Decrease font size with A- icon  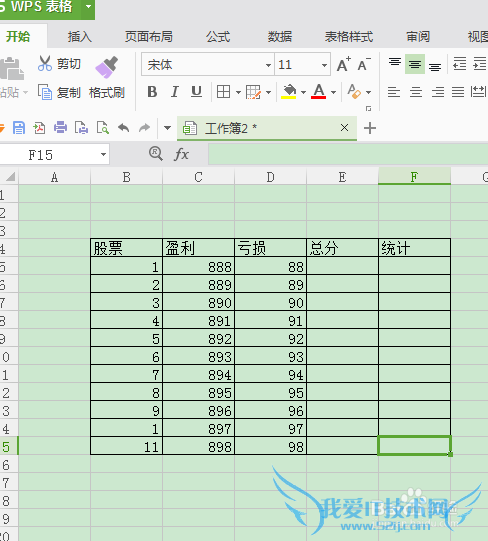click(364, 64)
